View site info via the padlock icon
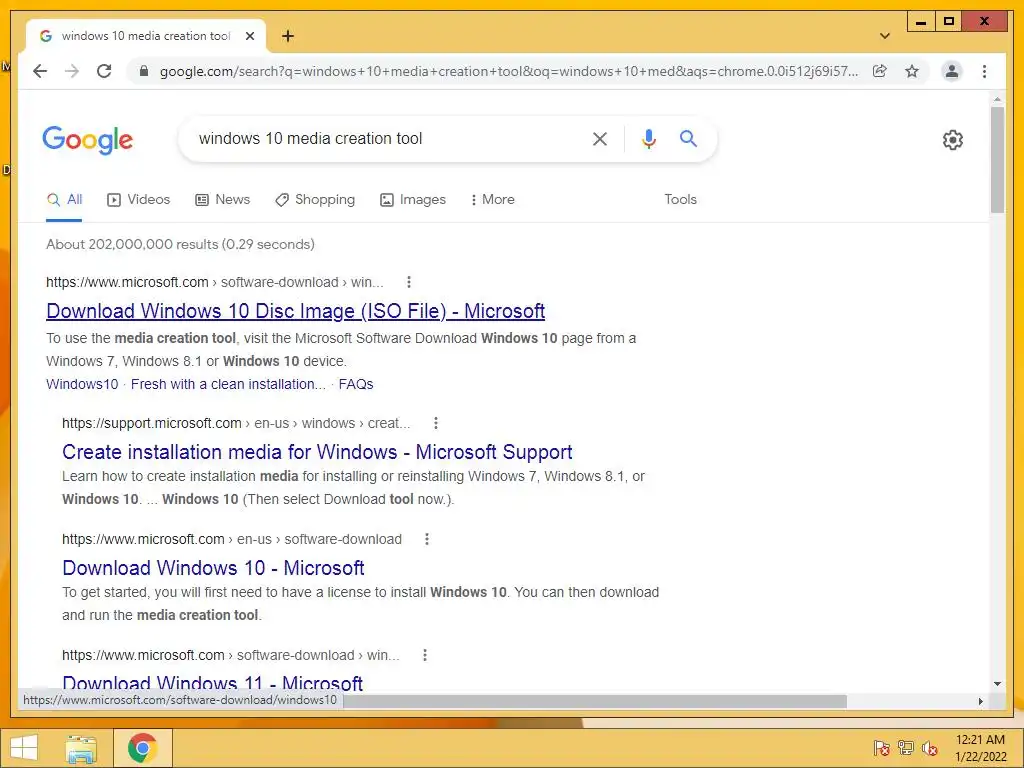1024x768 pixels. coord(144,71)
